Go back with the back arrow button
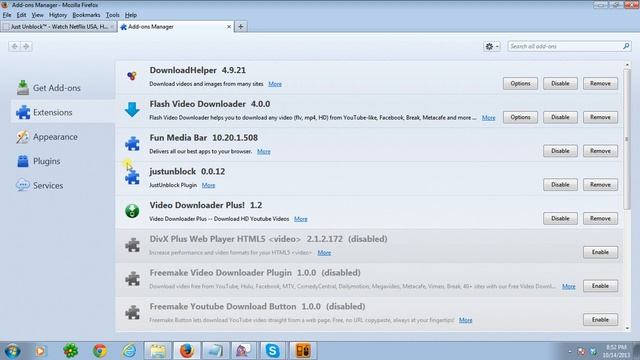This screenshot has width=640, height=360. (x=14, y=47)
